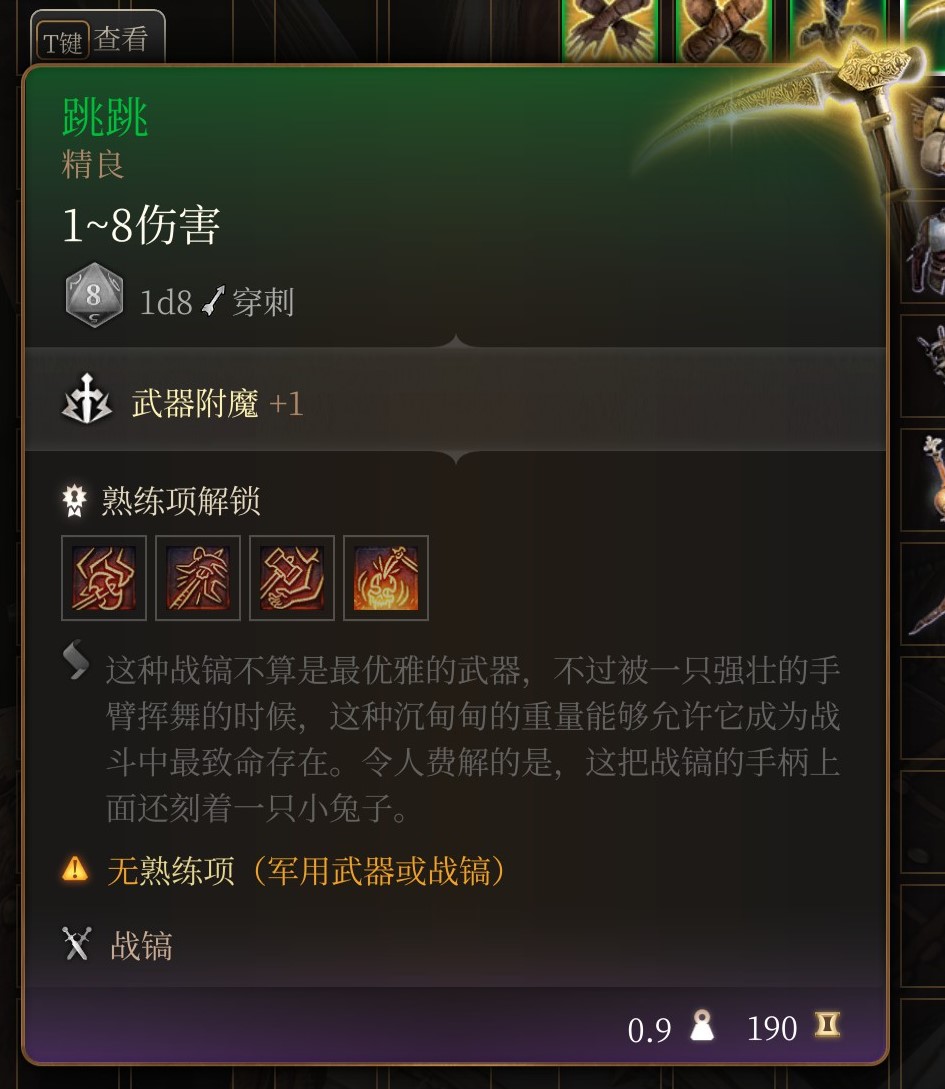Select the glowing orange skull skill icon
Viewport: 945px width, 1089px height.
click(x=386, y=578)
